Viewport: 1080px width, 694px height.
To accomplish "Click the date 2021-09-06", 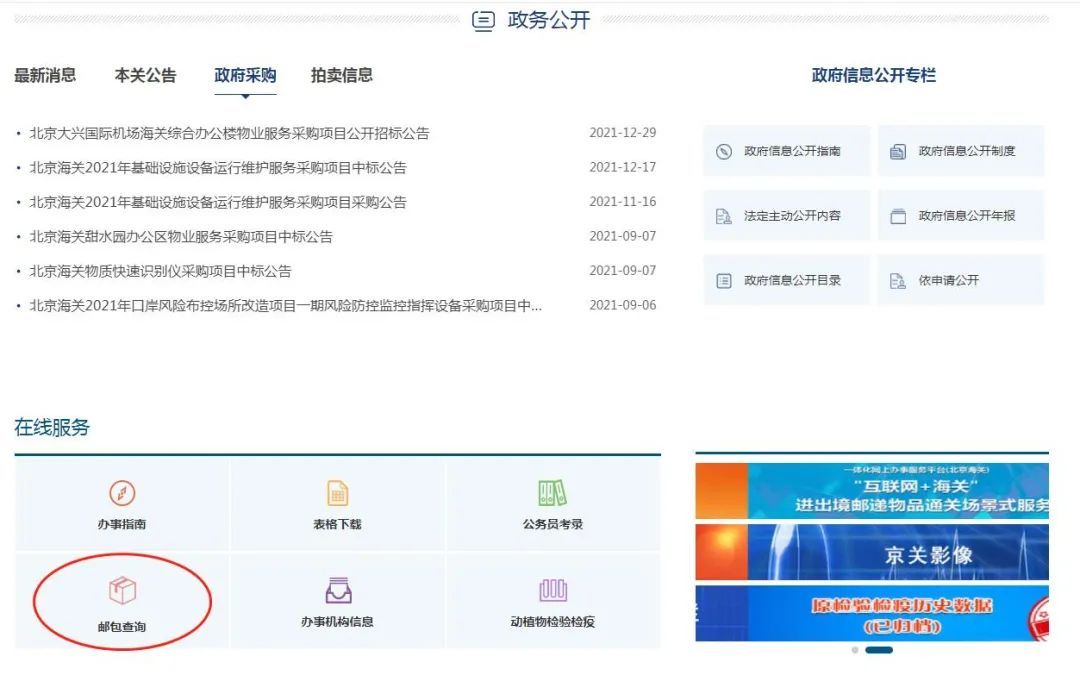I will coord(623,305).
